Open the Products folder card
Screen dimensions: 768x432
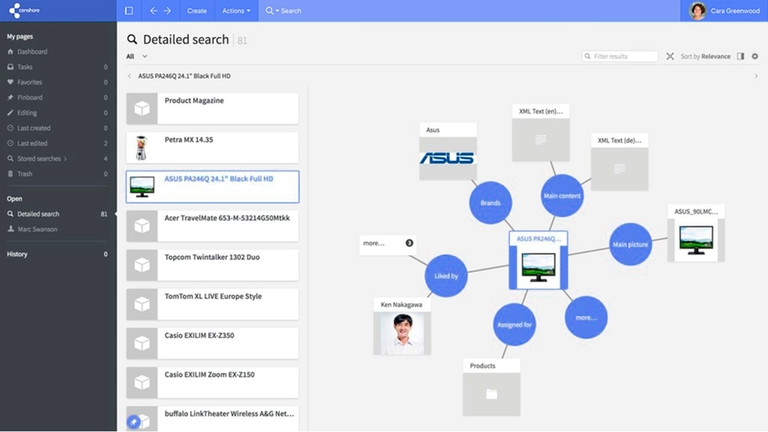coord(491,387)
